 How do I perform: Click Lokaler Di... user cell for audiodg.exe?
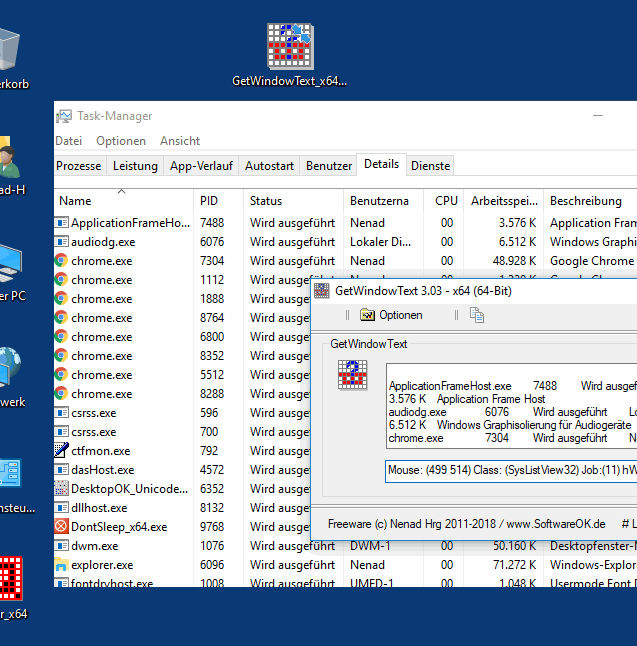click(380, 241)
